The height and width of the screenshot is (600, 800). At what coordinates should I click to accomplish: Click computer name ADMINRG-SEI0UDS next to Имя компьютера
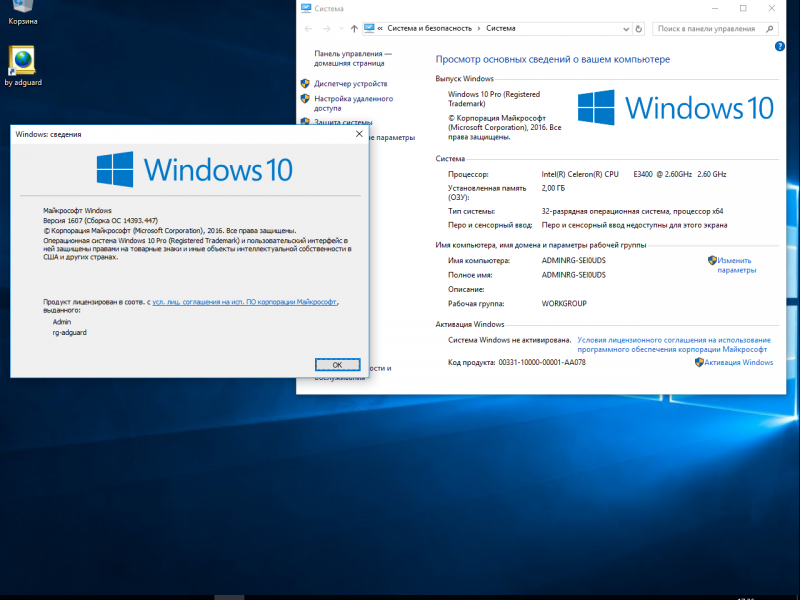click(573, 260)
